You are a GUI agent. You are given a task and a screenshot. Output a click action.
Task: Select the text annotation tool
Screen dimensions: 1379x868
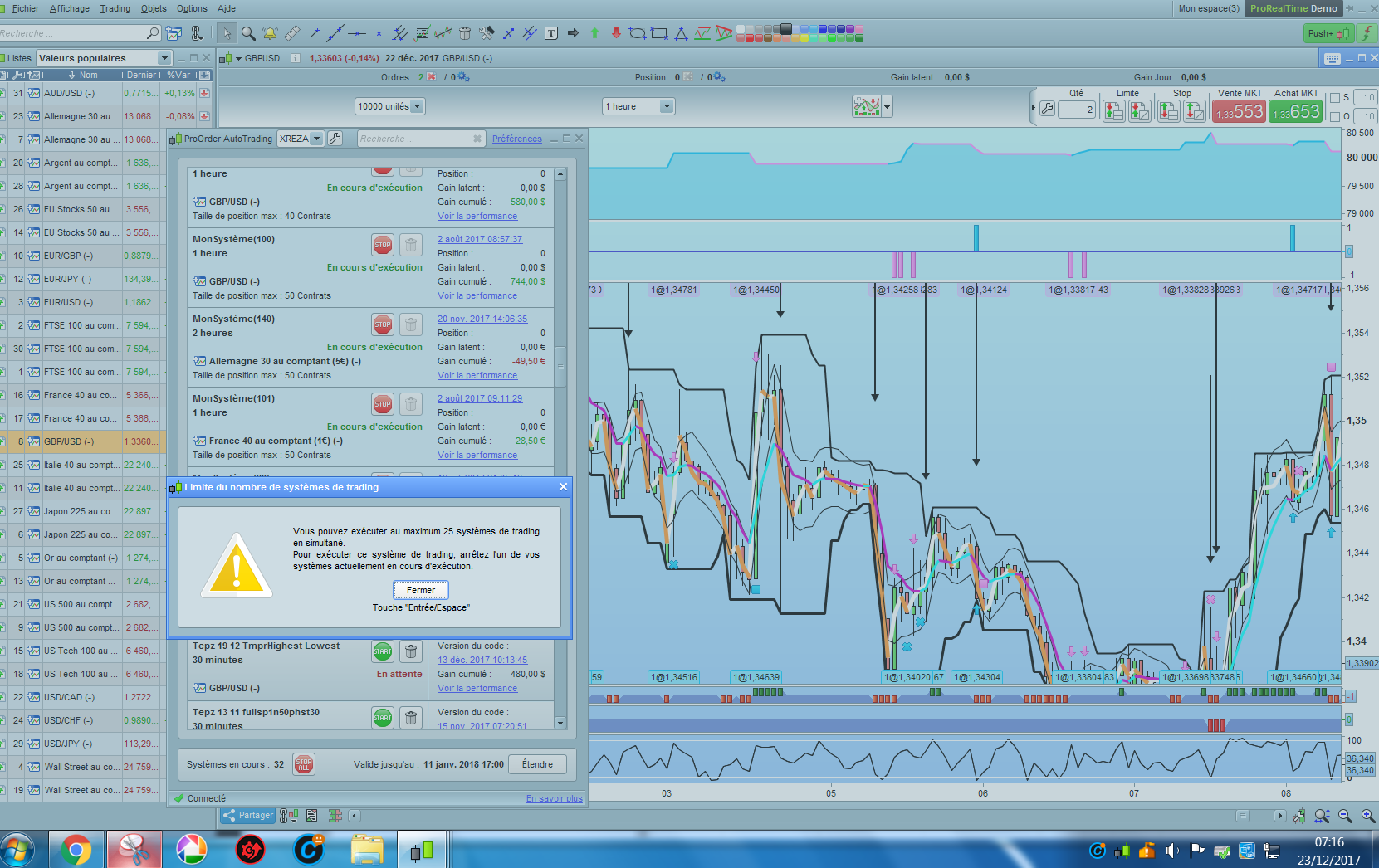click(x=551, y=33)
